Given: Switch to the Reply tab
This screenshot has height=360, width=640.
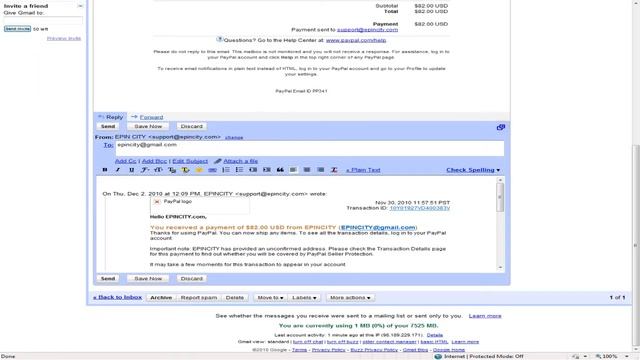Looking at the screenshot, I should point(111,117).
